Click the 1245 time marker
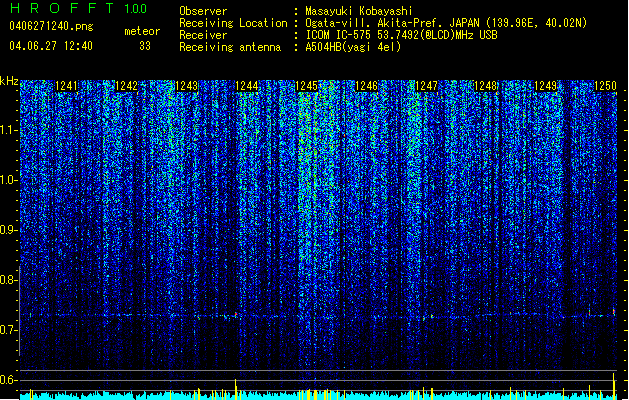Image resolution: width=629 pixels, height=400 pixels. click(x=306, y=86)
